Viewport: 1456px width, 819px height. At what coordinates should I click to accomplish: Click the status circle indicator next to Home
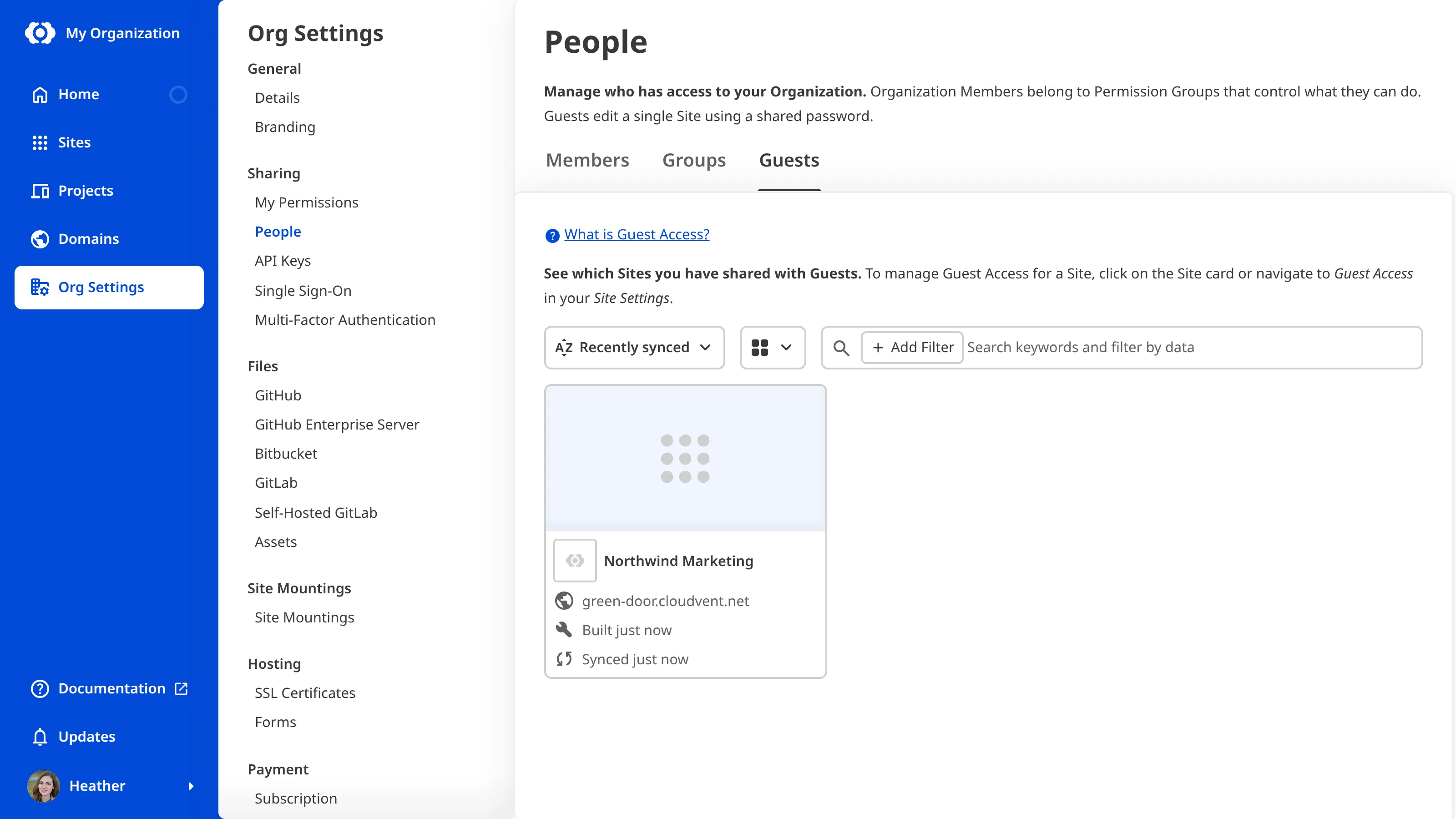click(178, 94)
